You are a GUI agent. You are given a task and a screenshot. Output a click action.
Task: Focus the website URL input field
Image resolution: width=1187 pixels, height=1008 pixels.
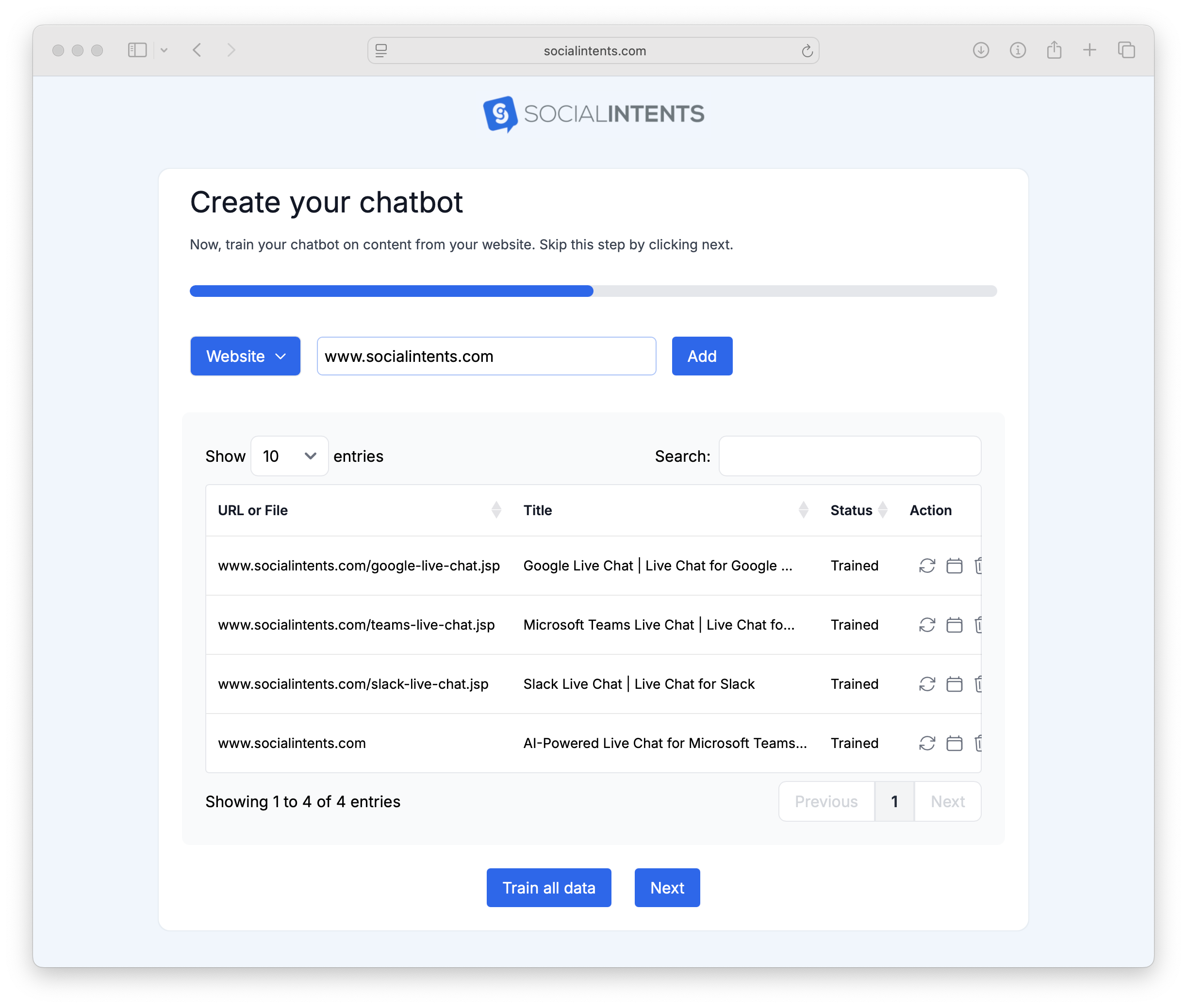[x=487, y=356]
